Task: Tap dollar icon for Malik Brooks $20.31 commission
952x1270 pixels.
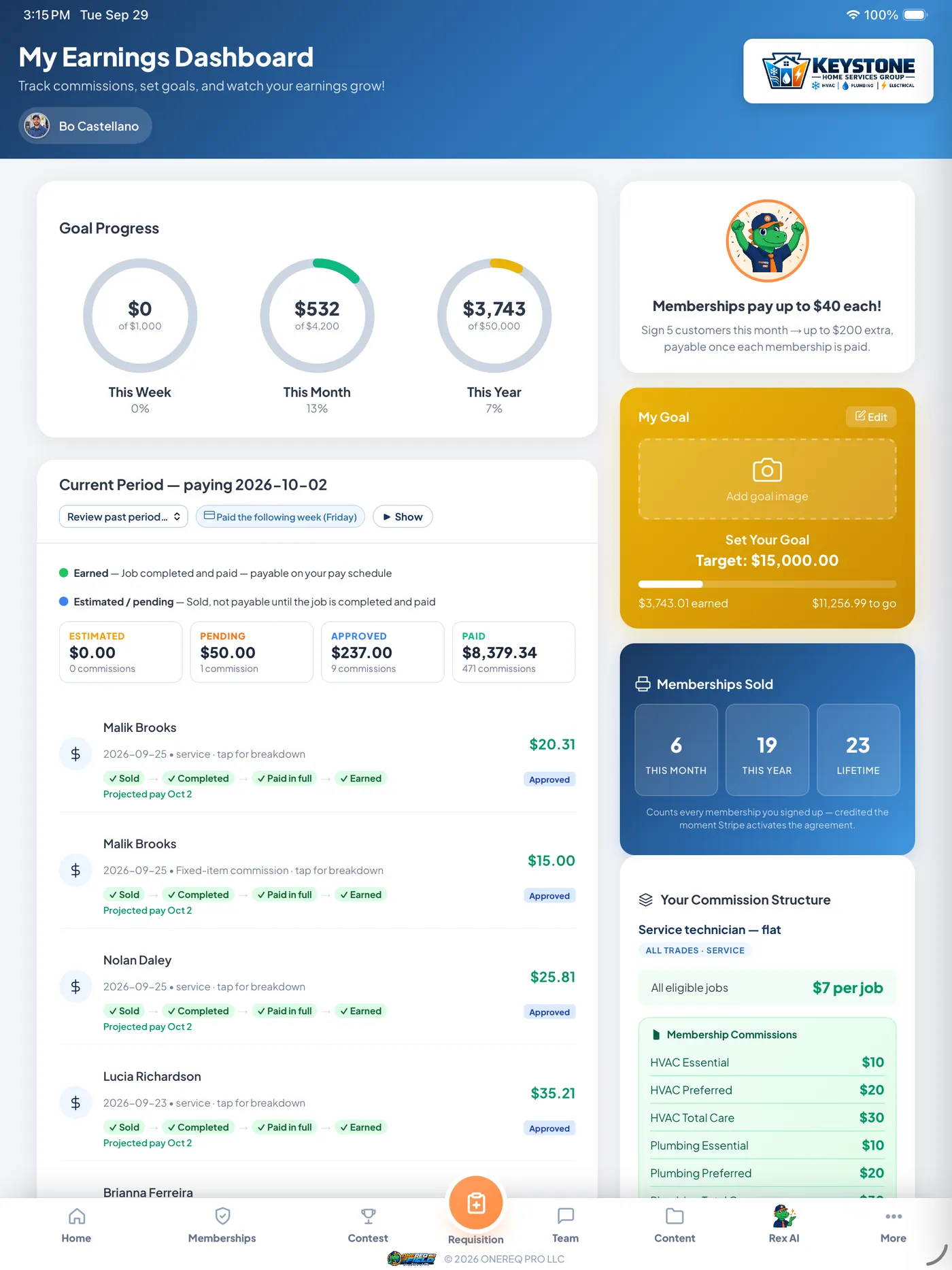Action: click(75, 754)
